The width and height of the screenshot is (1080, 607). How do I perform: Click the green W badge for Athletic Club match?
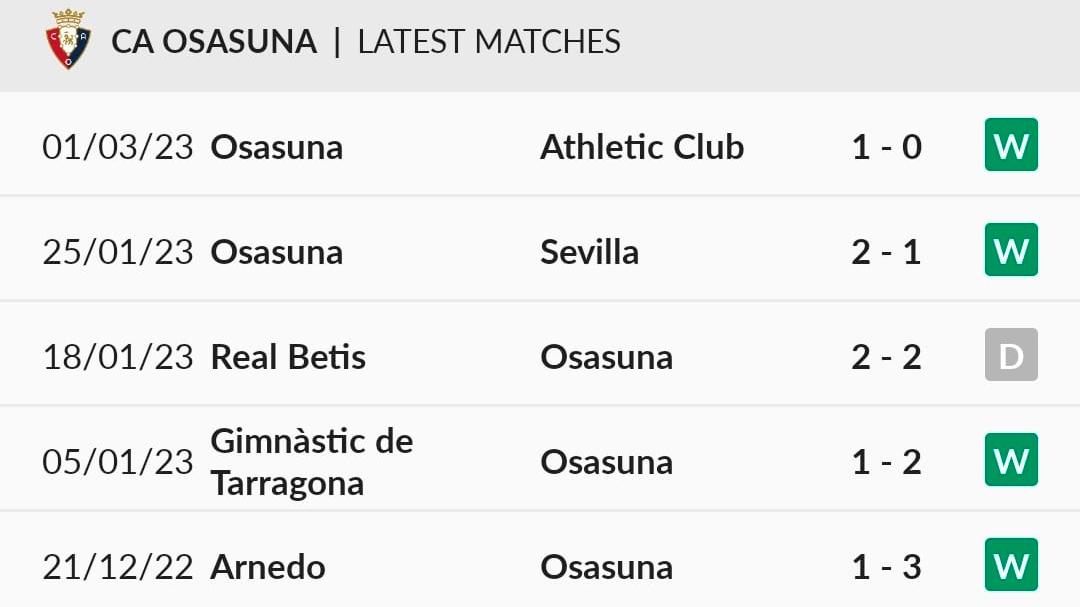(1011, 145)
